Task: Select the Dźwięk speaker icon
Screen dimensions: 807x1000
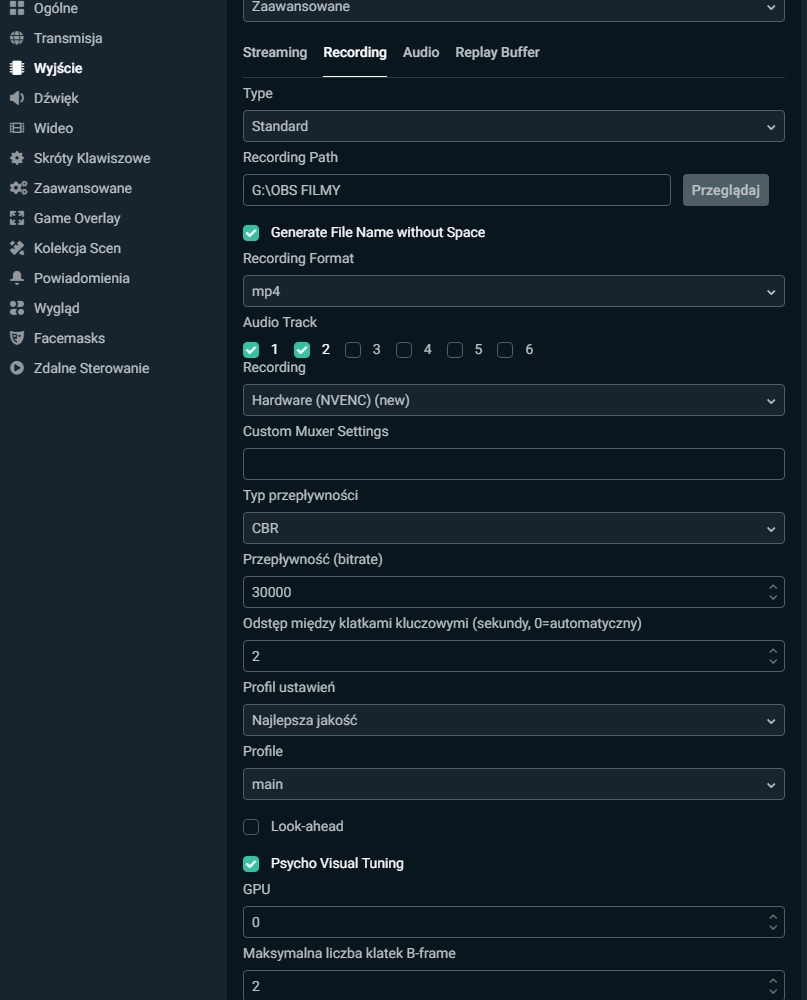Action: [x=17, y=98]
